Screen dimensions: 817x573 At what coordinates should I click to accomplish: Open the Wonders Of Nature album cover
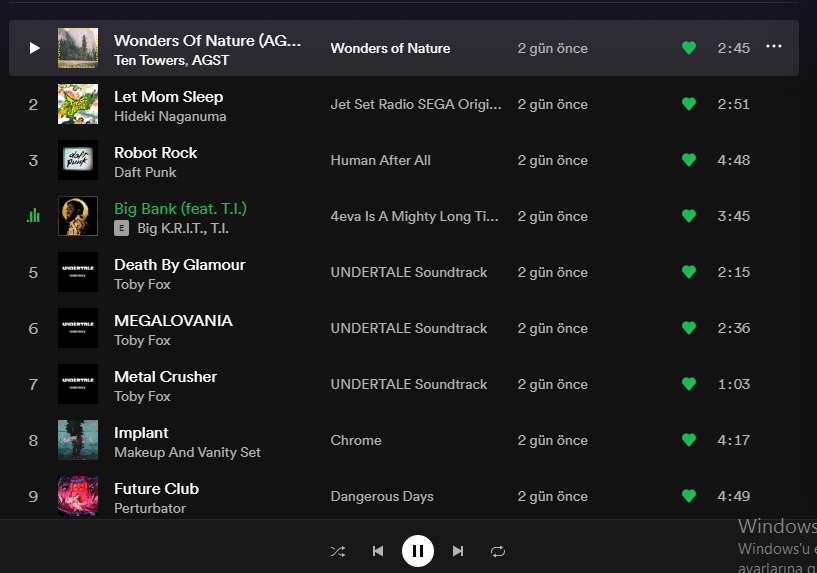(78, 48)
